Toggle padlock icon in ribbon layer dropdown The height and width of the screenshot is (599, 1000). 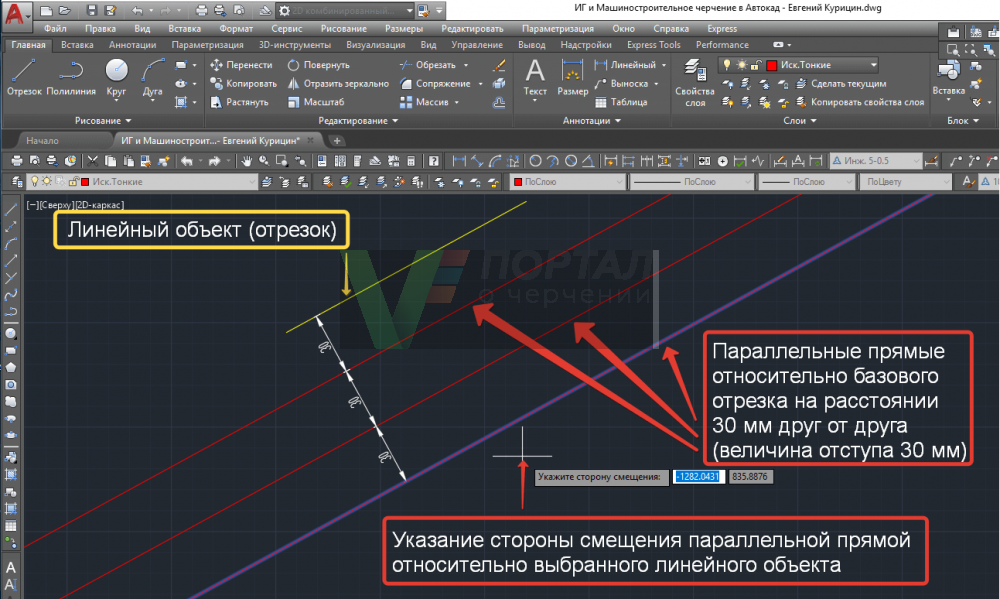click(755, 65)
